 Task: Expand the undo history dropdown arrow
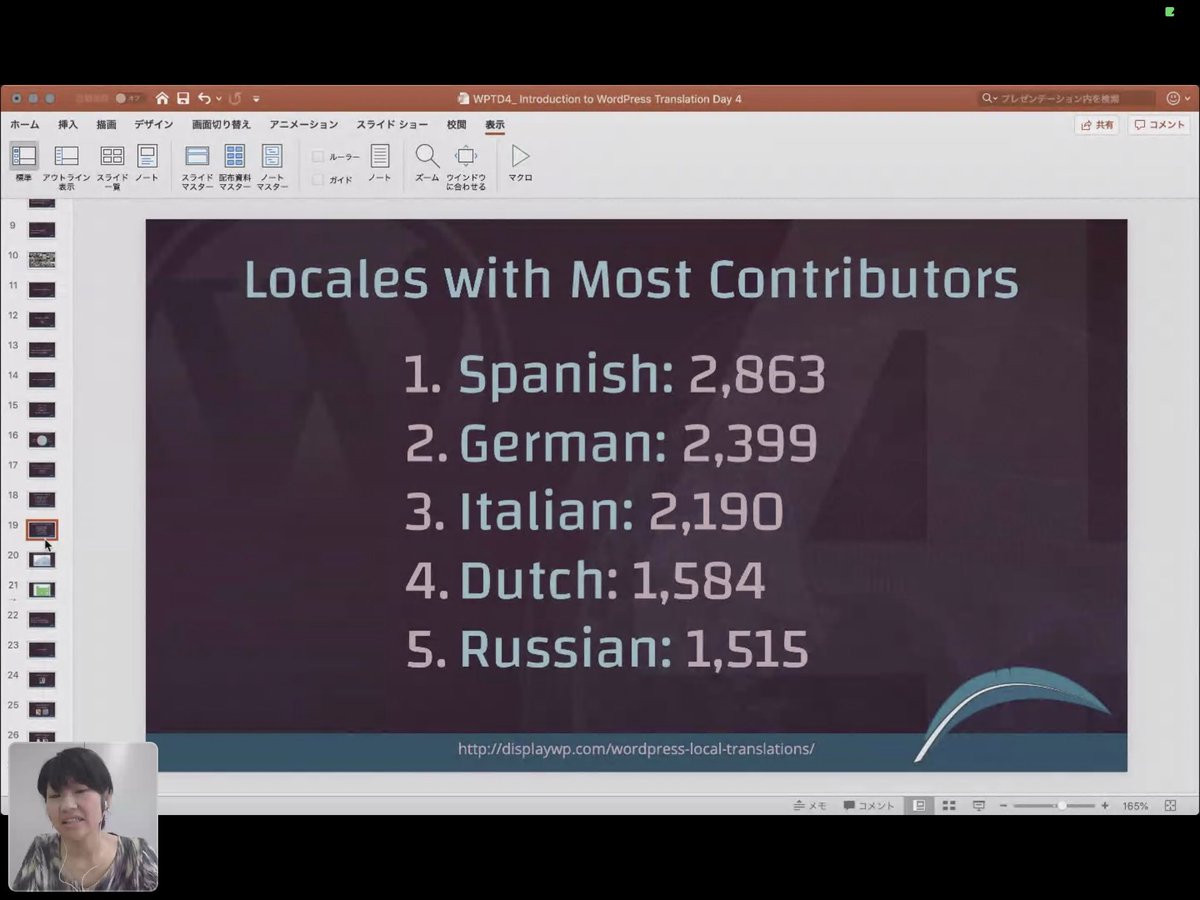click(x=219, y=99)
